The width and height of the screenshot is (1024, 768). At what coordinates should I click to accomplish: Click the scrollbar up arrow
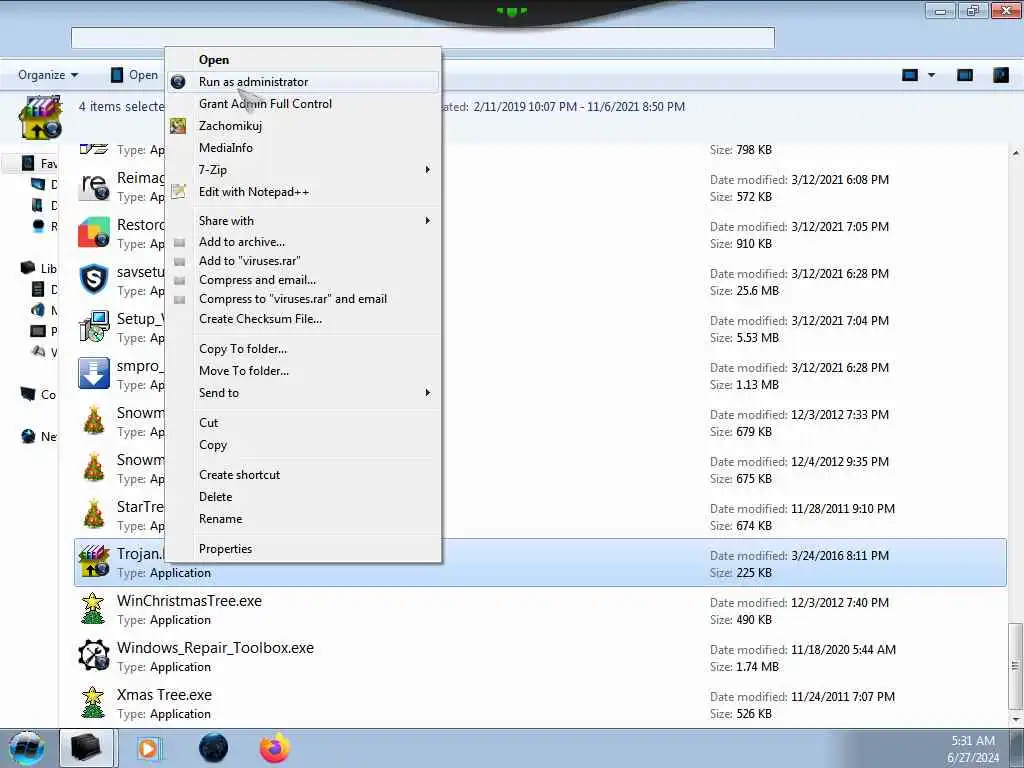[1015, 153]
